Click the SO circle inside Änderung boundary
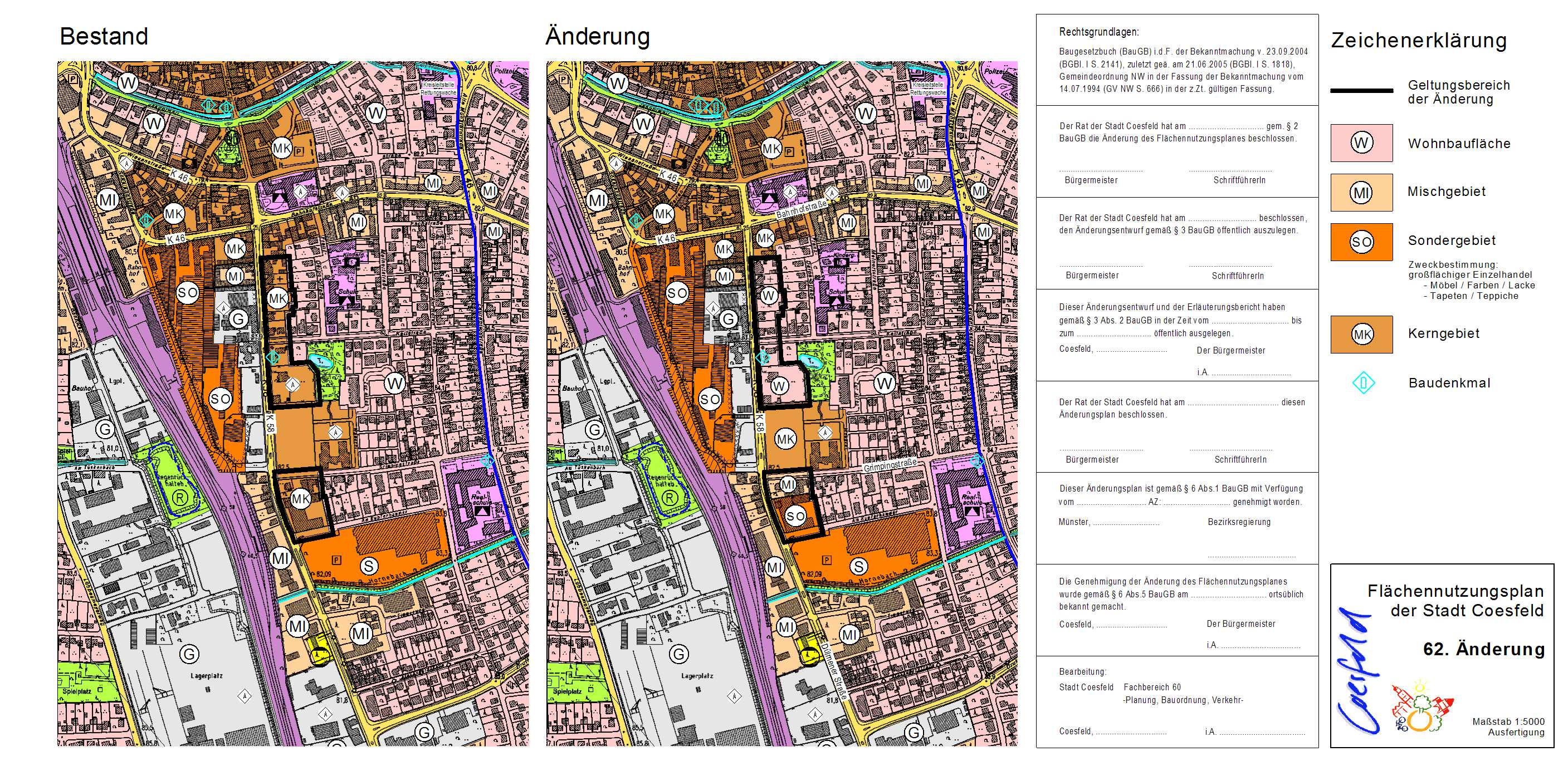The image size is (1568, 761). (x=795, y=516)
